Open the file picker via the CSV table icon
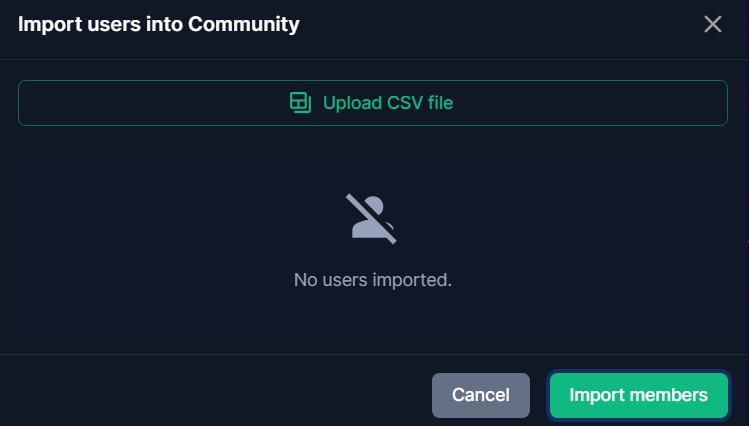Screen dimensions: 749x426 click(300, 103)
